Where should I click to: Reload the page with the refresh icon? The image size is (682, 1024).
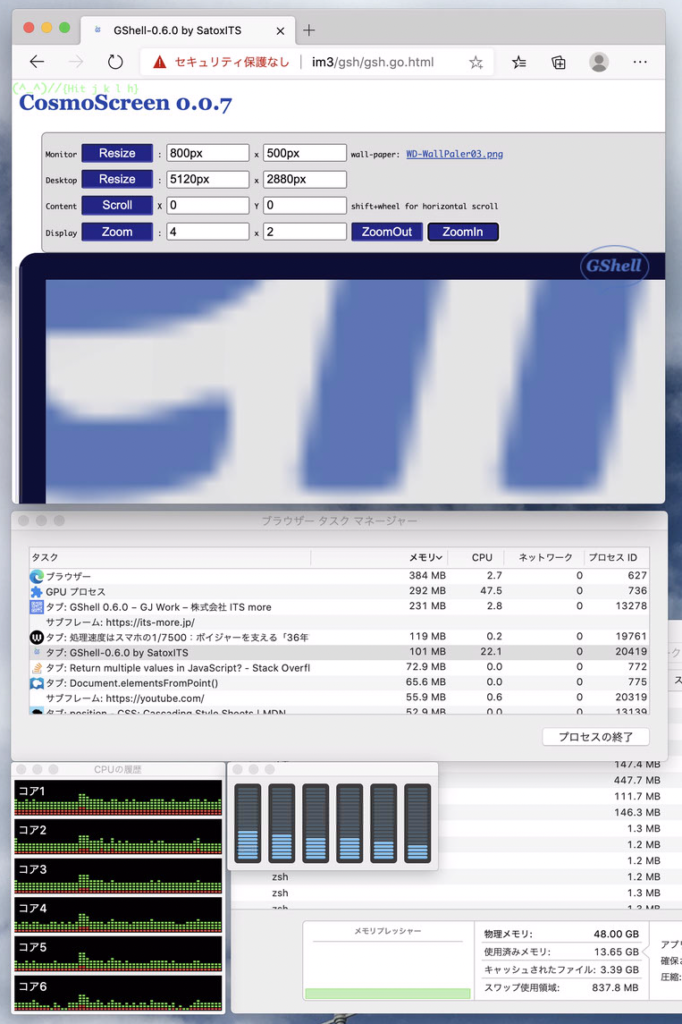115,62
